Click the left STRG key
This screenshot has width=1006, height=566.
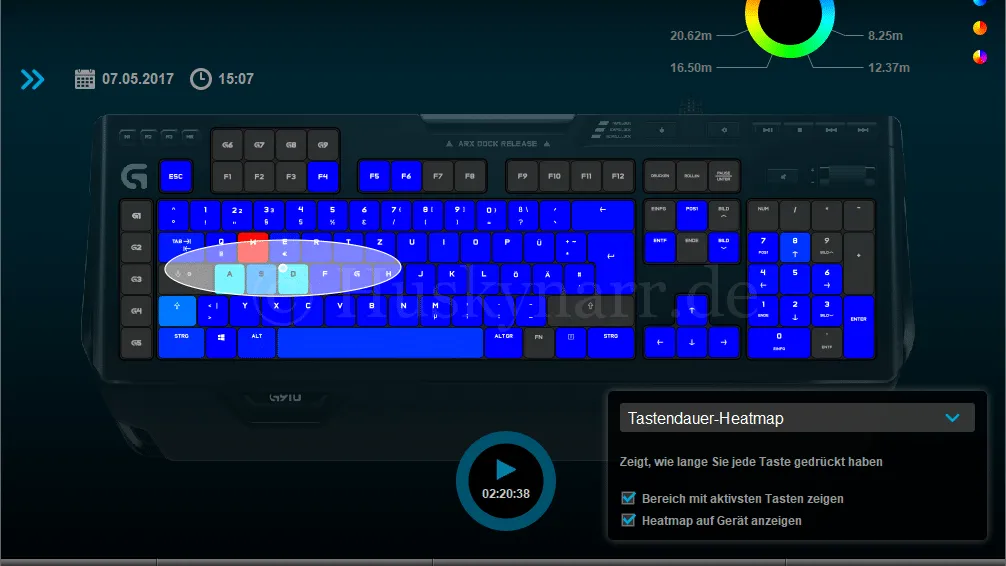182,343
